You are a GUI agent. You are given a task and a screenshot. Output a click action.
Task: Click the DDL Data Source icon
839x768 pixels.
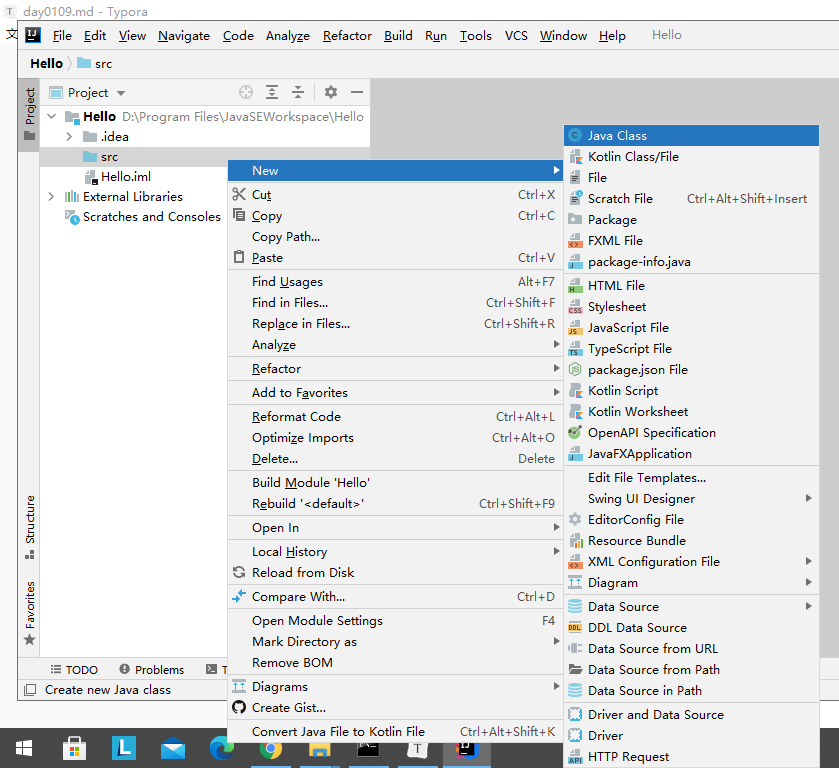coord(575,627)
